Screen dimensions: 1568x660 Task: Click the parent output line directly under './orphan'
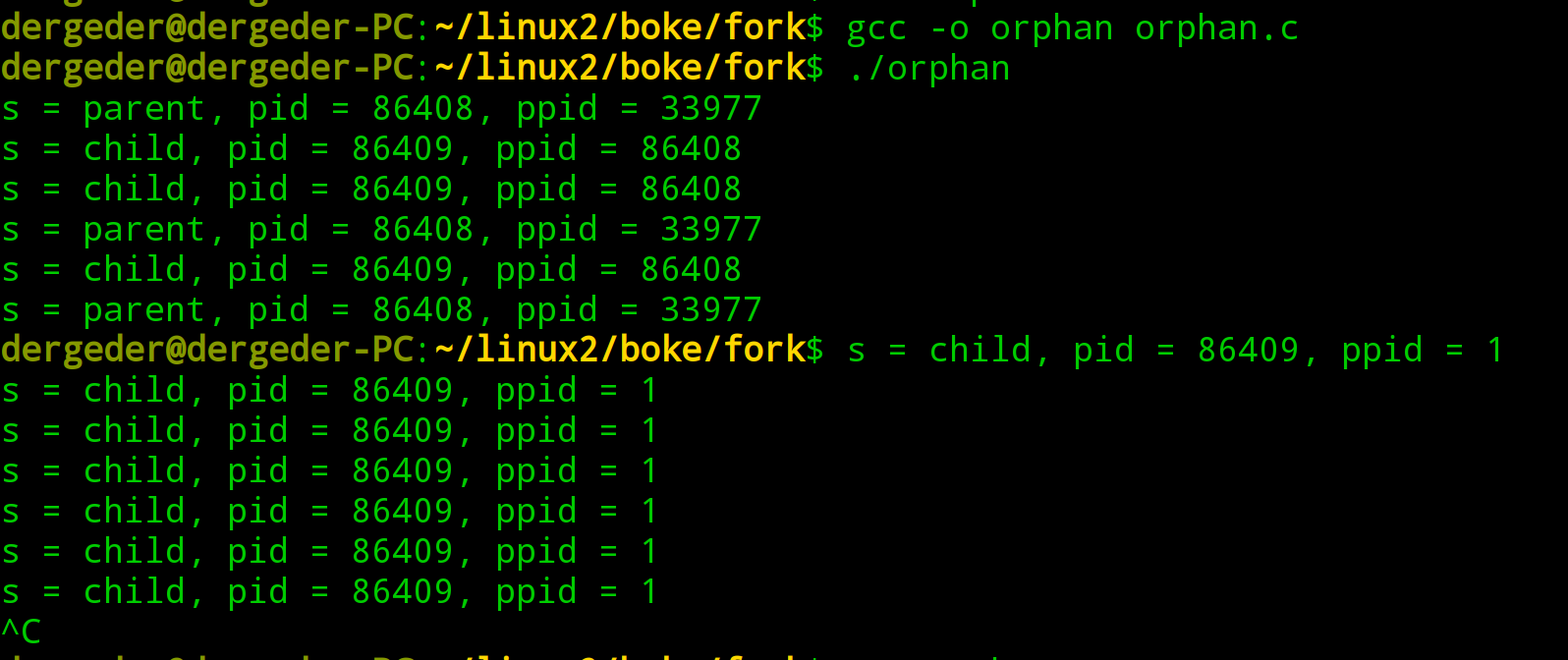[x=382, y=109]
